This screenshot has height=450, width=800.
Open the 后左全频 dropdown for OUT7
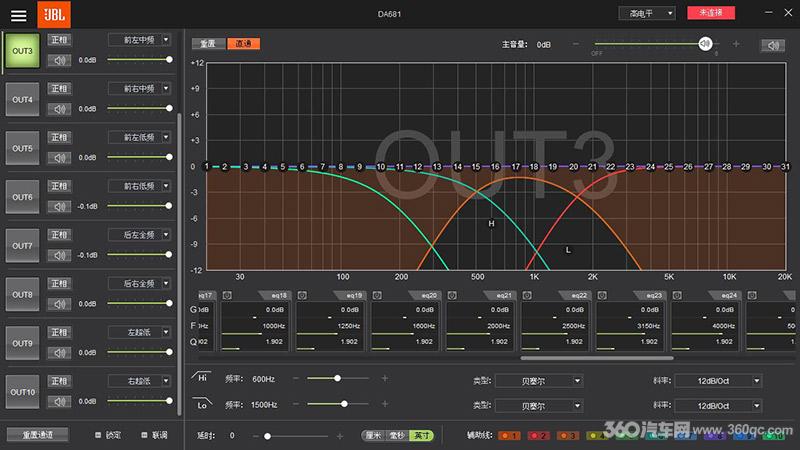point(139,235)
